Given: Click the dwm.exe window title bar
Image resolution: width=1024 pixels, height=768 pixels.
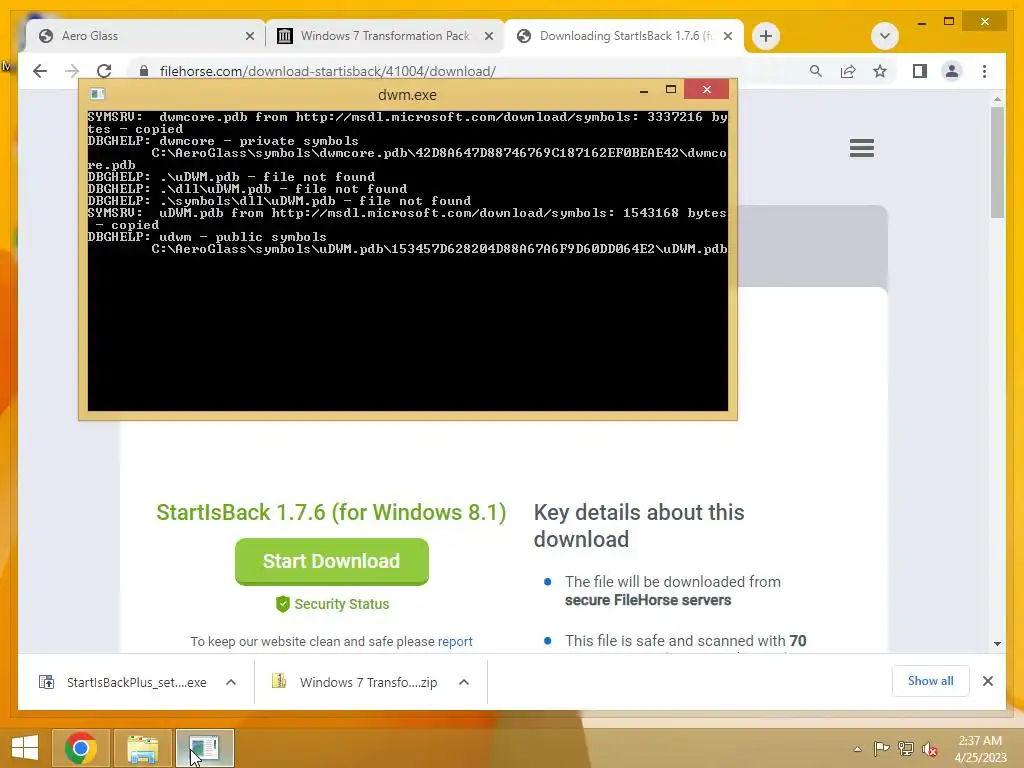Looking at the screenshot, I should 407,95.
